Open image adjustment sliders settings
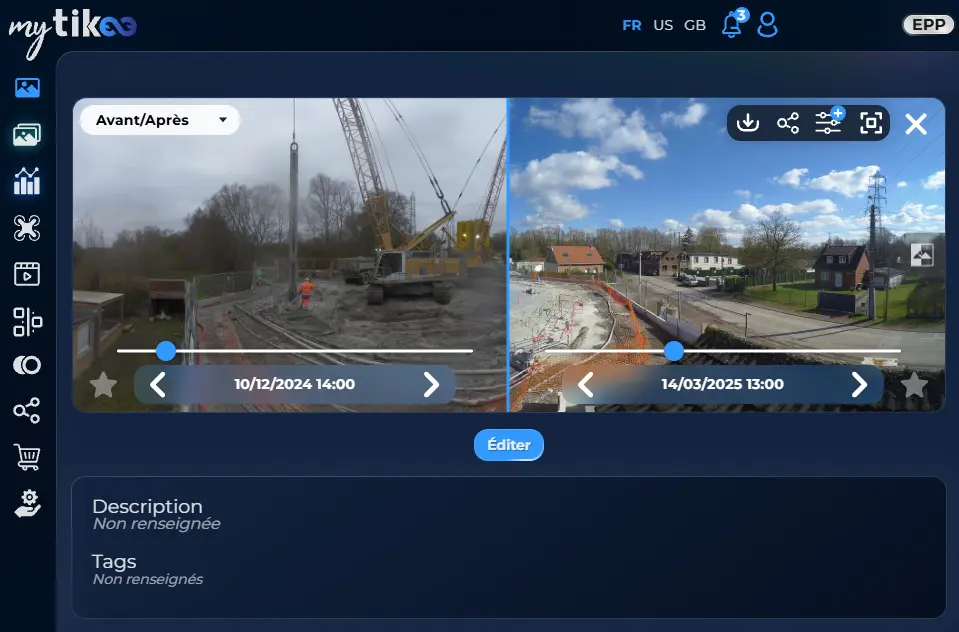 pyautogui.click(x=829, y=122)
